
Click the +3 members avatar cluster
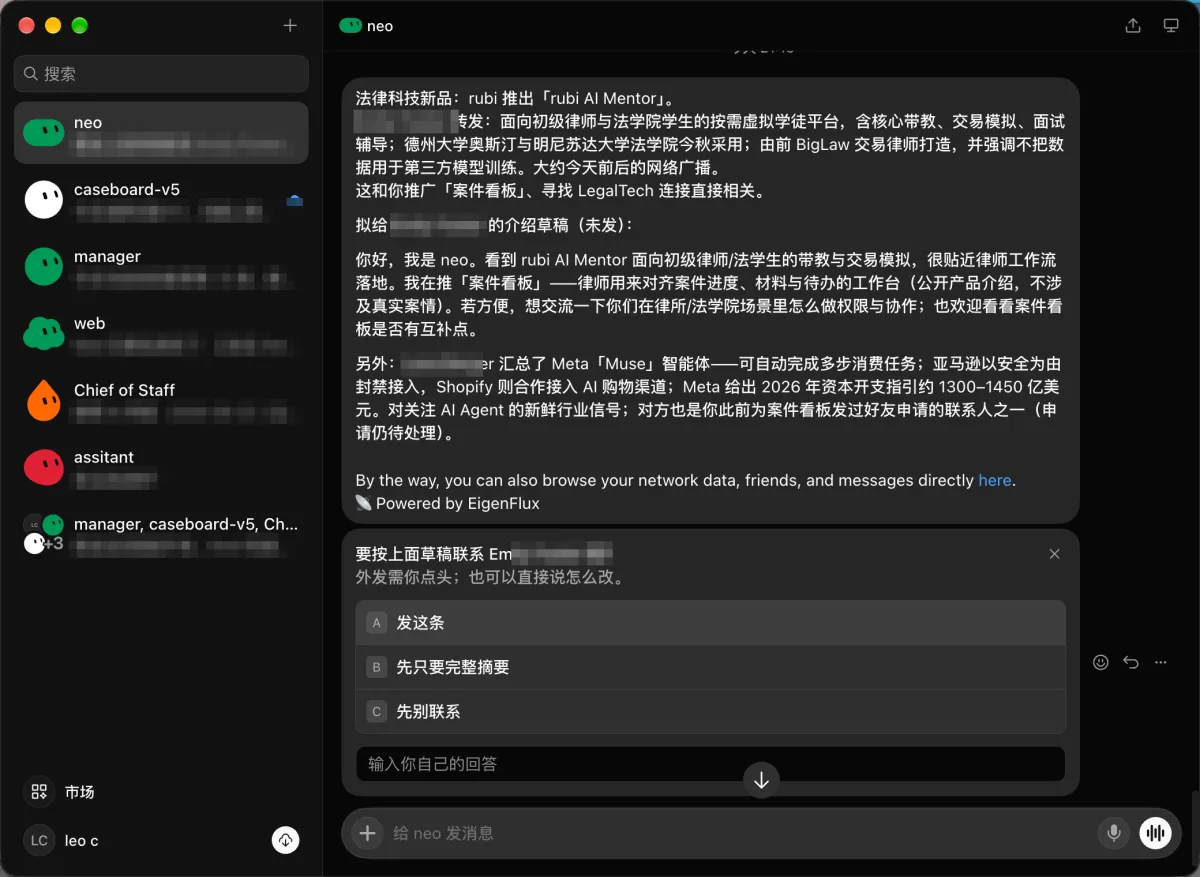pos(44,535)
